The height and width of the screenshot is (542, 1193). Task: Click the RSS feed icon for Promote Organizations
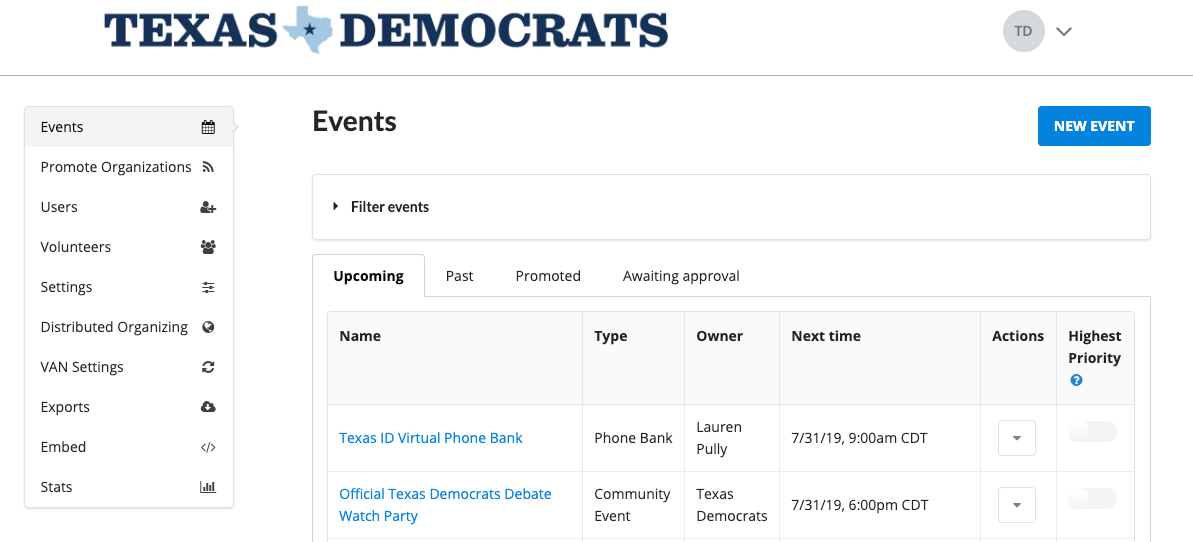[x=208, y=167]
